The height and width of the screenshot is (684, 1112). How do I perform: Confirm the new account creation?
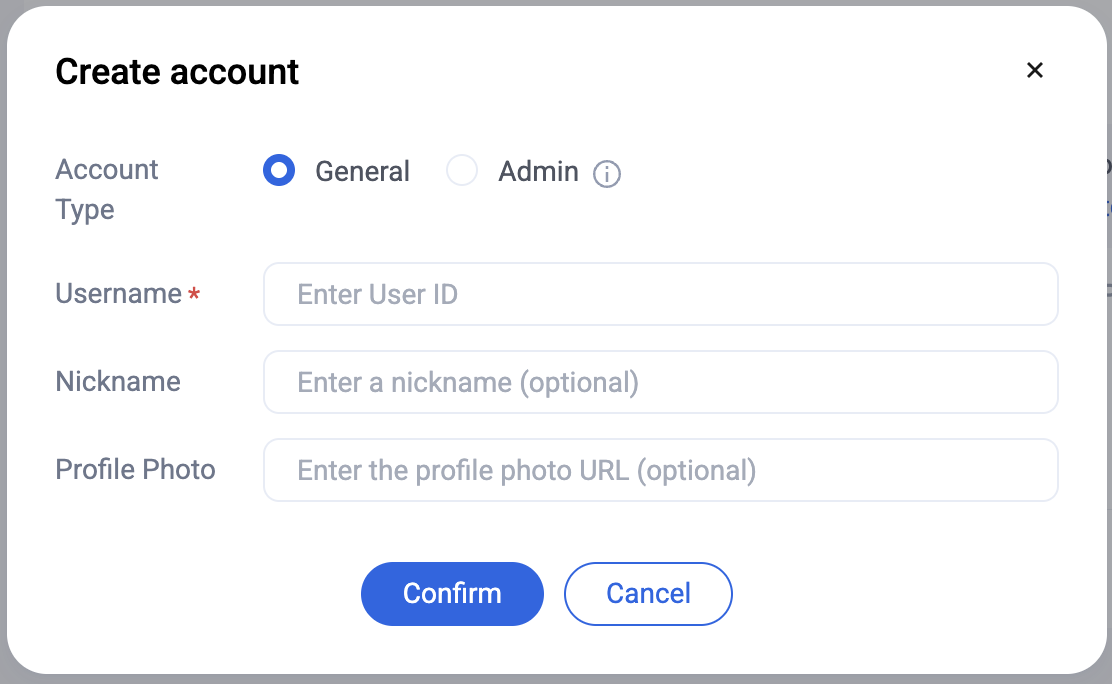pyautogui.click(x=452, y=594)
